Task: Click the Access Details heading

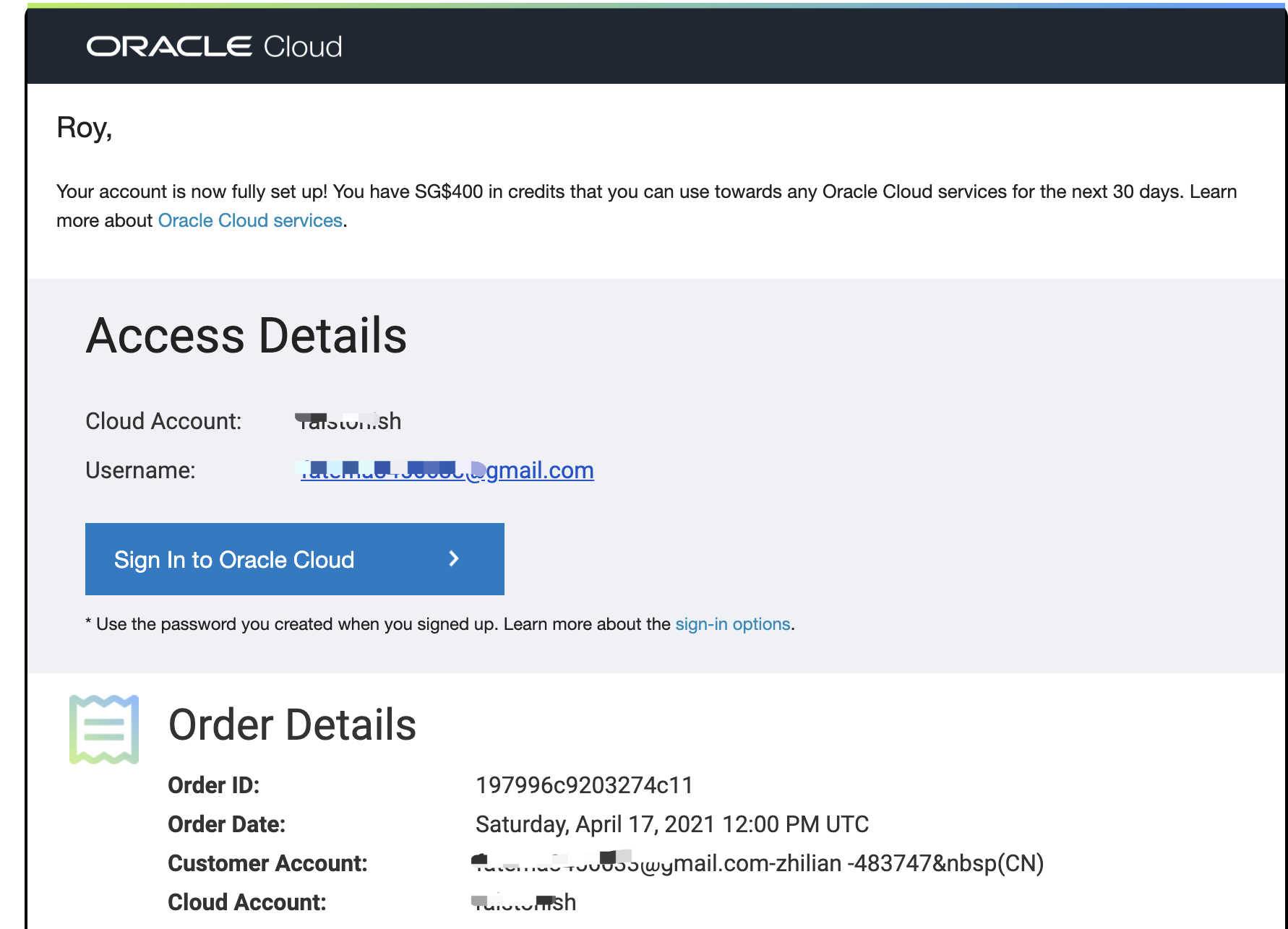Action: [246, 336]
